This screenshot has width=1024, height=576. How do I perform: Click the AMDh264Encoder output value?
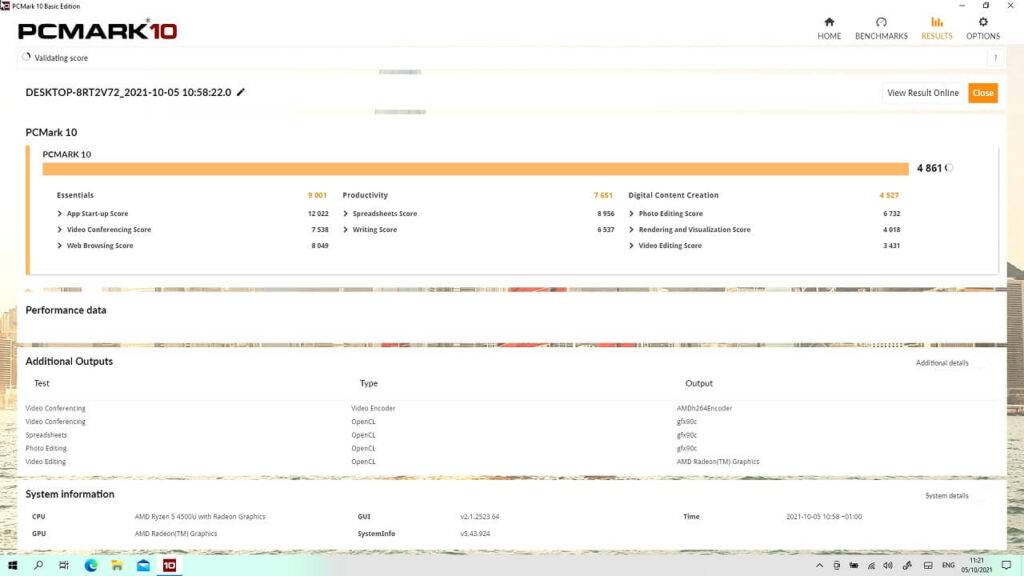[x=704, y=408]
